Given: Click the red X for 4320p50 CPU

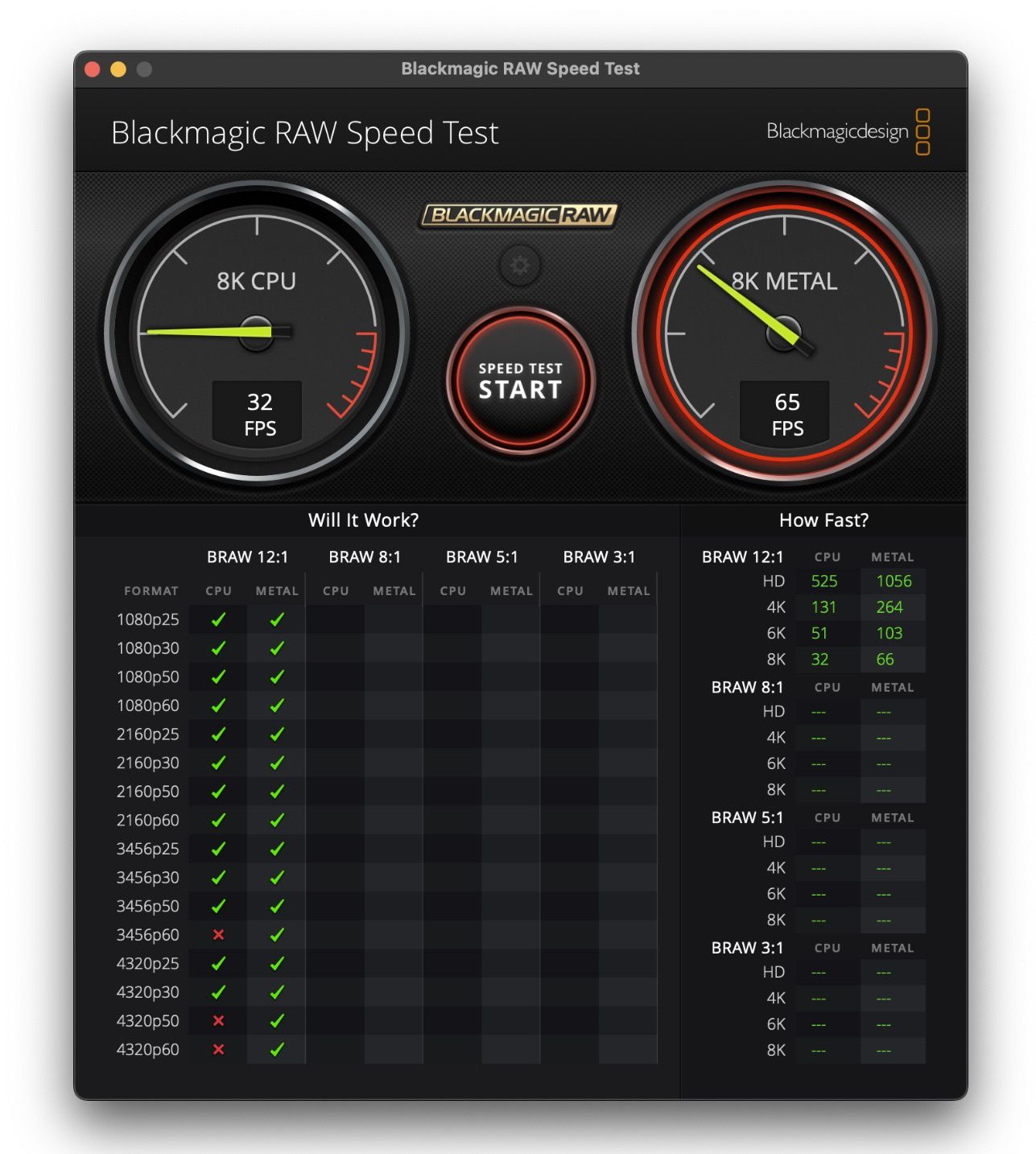Looking at the screenshot, I should point(218,1020).
